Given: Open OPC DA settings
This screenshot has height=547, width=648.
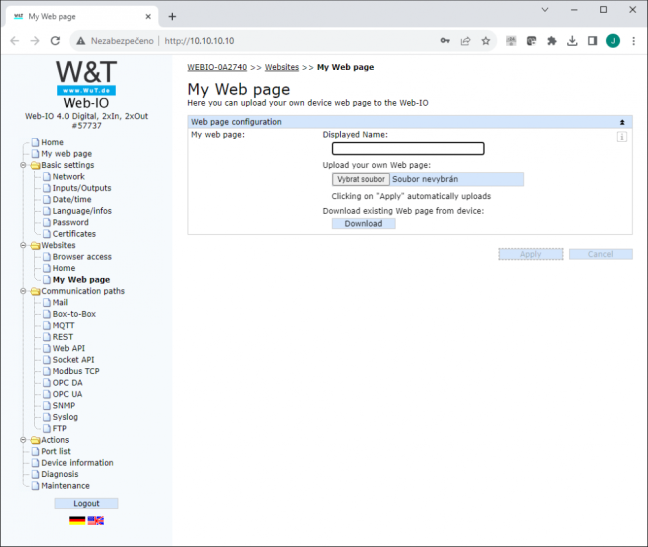Looking at the screenshot, I should coord(67,383).
